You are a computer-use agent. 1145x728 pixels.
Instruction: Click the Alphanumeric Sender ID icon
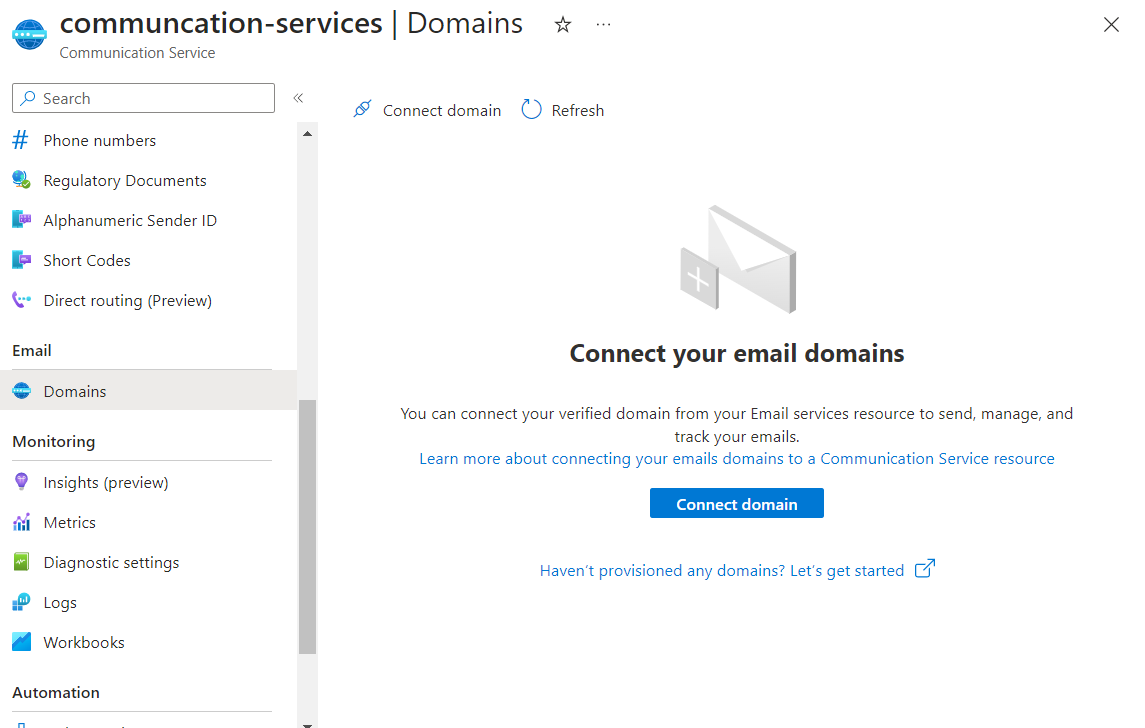[22, 220]
